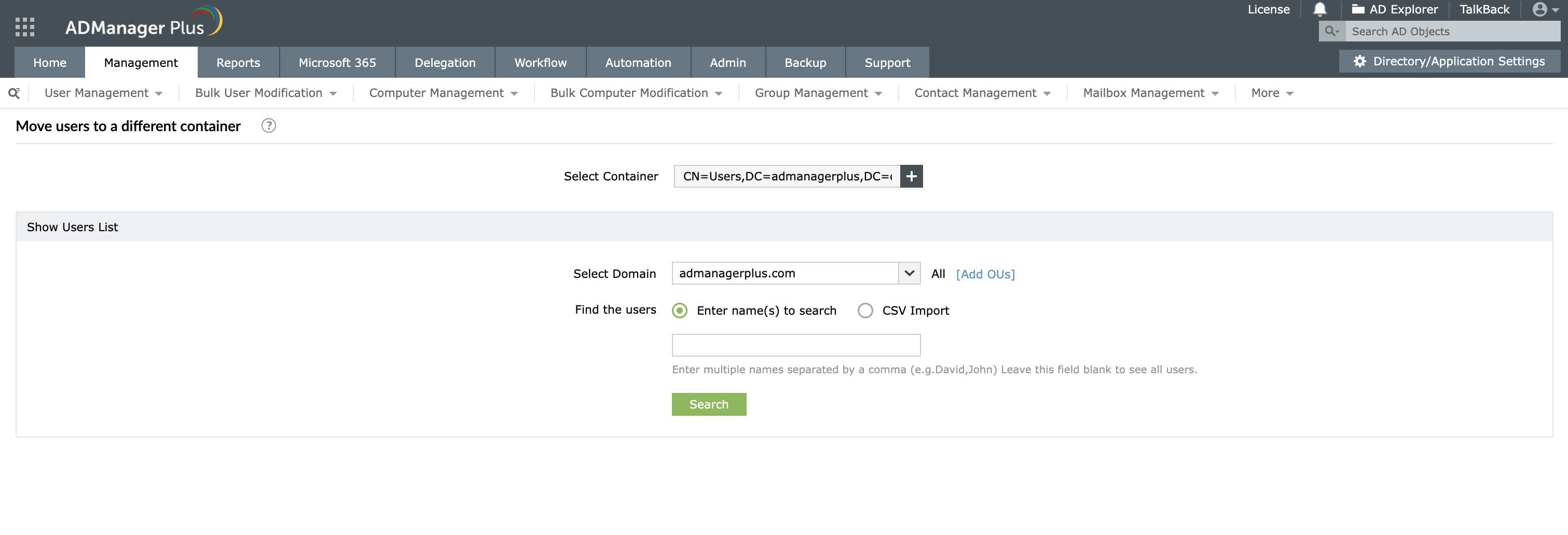Expand the Contact Management dropdown
The image size is (1568, 535).
(982, 93)
